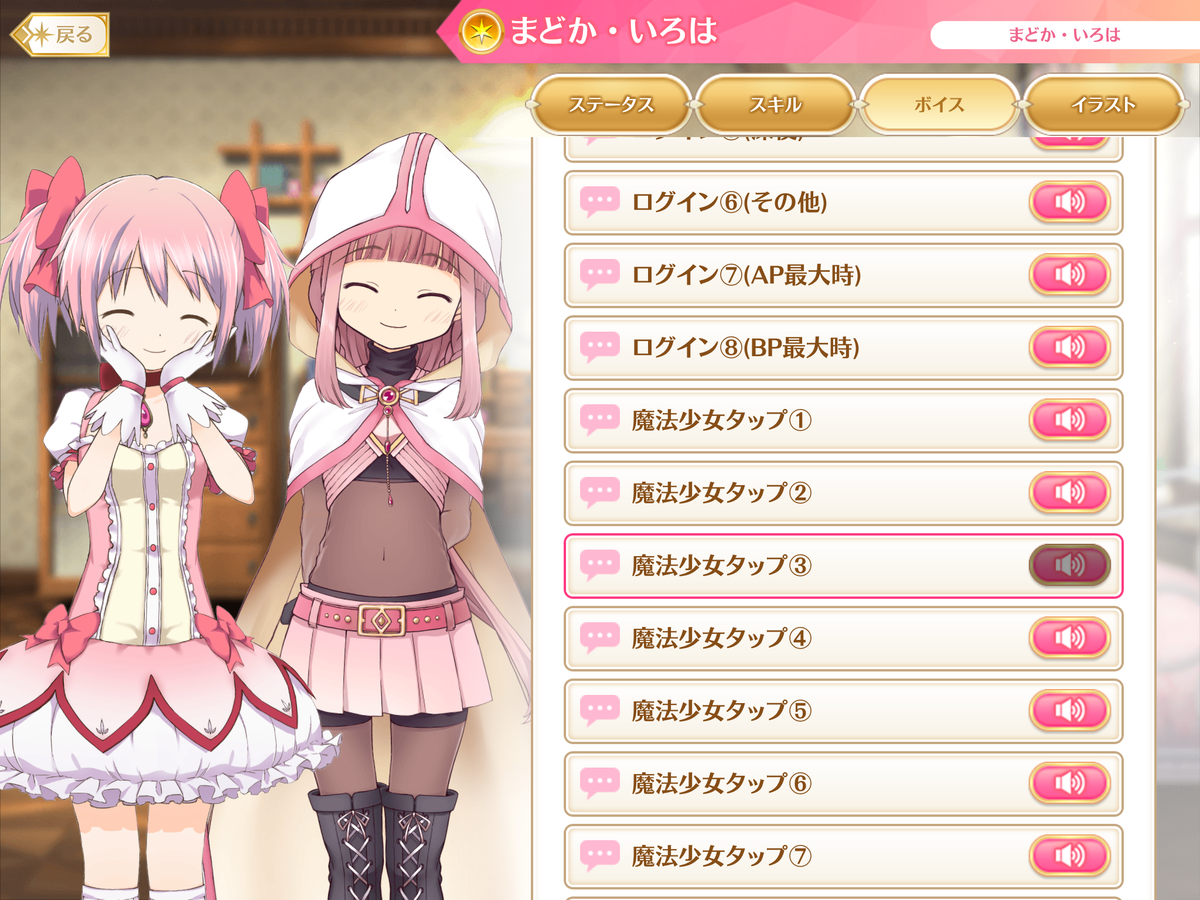
Task: Play voice for 魔法少女タップ⑦
Action: 1069,856
